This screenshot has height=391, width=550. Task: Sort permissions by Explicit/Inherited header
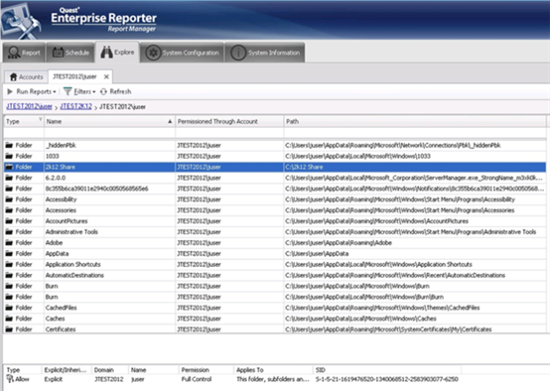click(65, 370)
